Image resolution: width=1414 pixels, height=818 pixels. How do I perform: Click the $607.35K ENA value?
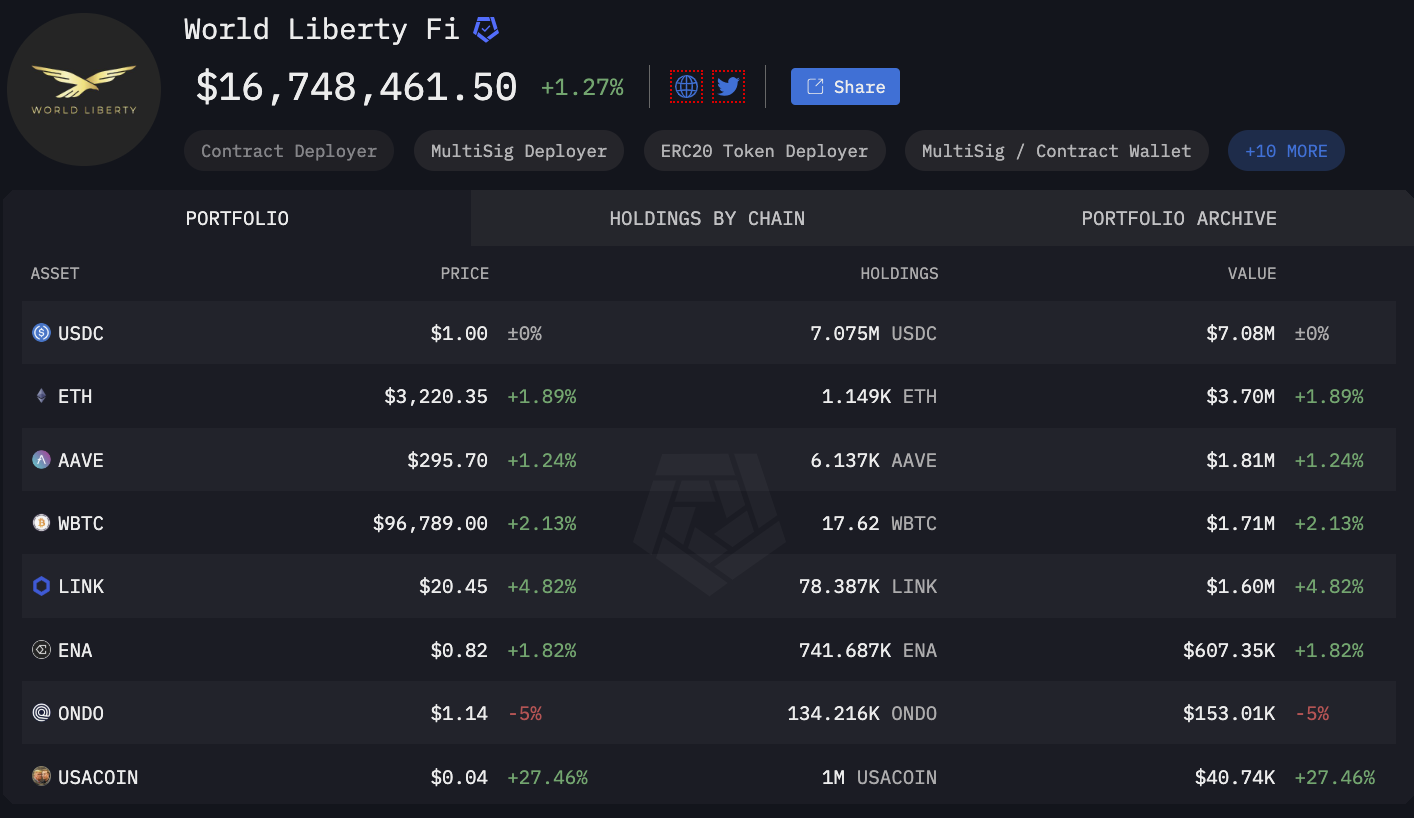coord(1229,650)
